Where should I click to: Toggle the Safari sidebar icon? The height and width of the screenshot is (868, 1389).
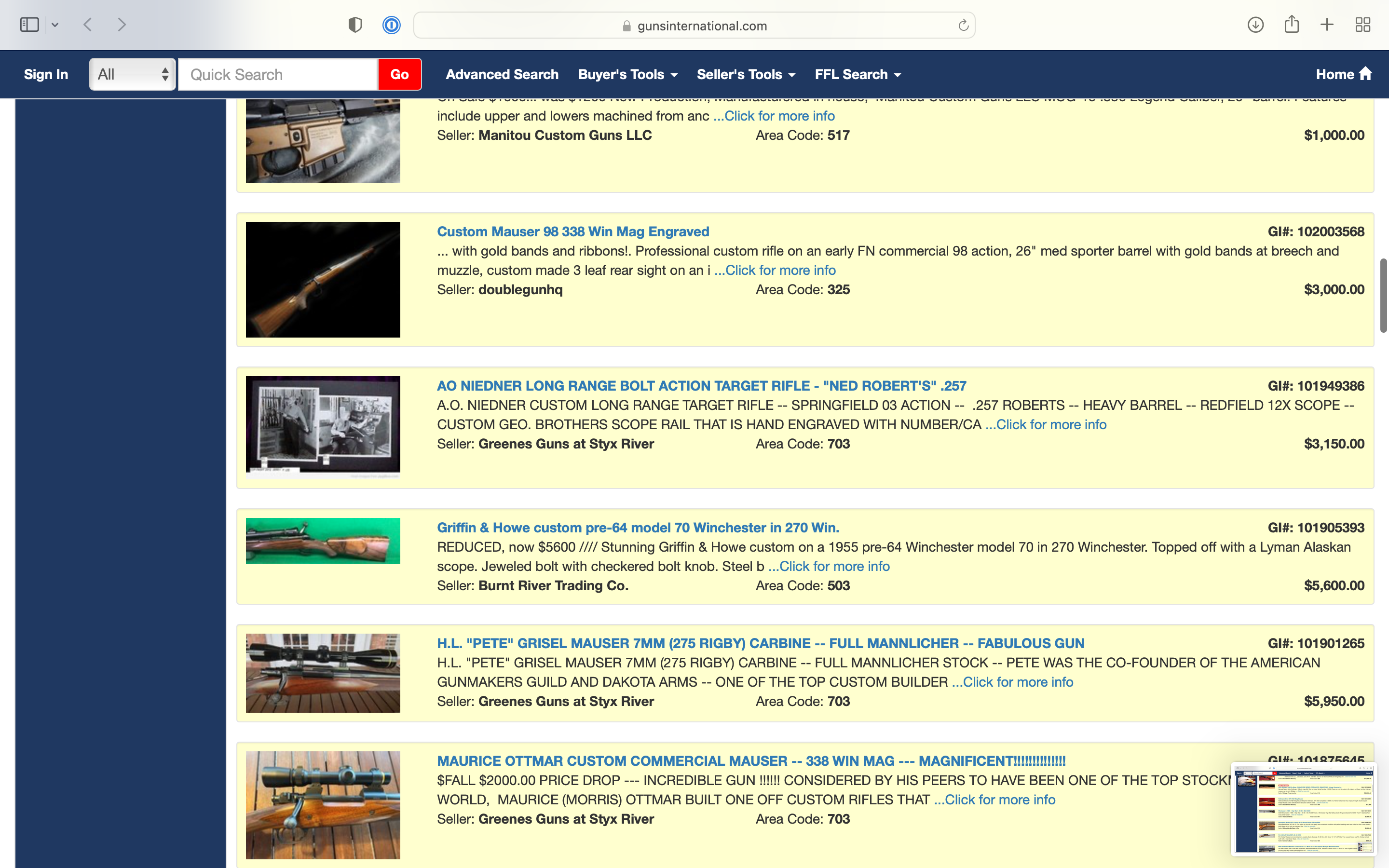point(29,25)
